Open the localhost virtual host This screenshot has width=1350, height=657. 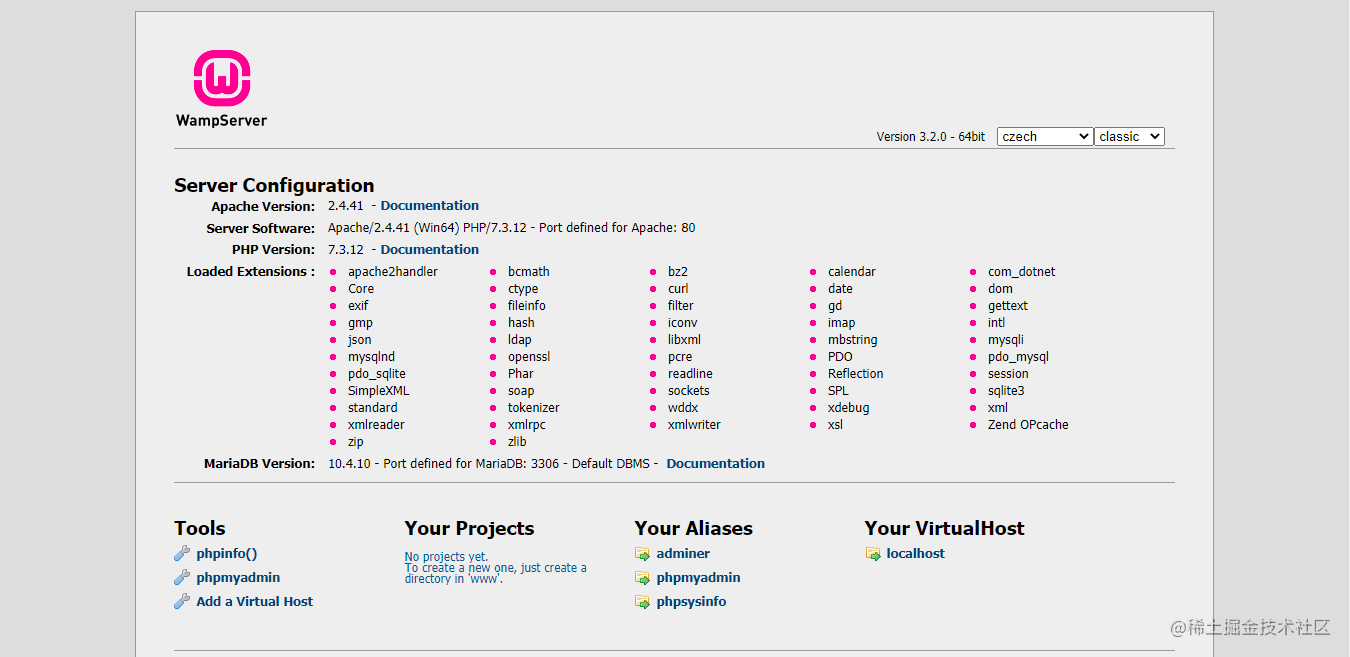[x=915, y=553]
